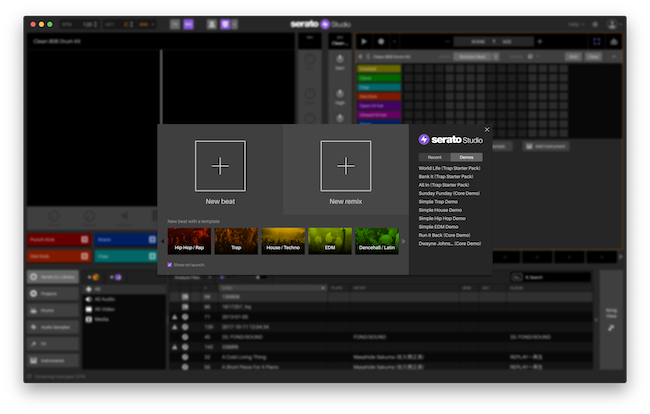Viewport: 650px width, 414px height.
Task: Adjust the key stepper arrows
Action: (x=131, y=24)
